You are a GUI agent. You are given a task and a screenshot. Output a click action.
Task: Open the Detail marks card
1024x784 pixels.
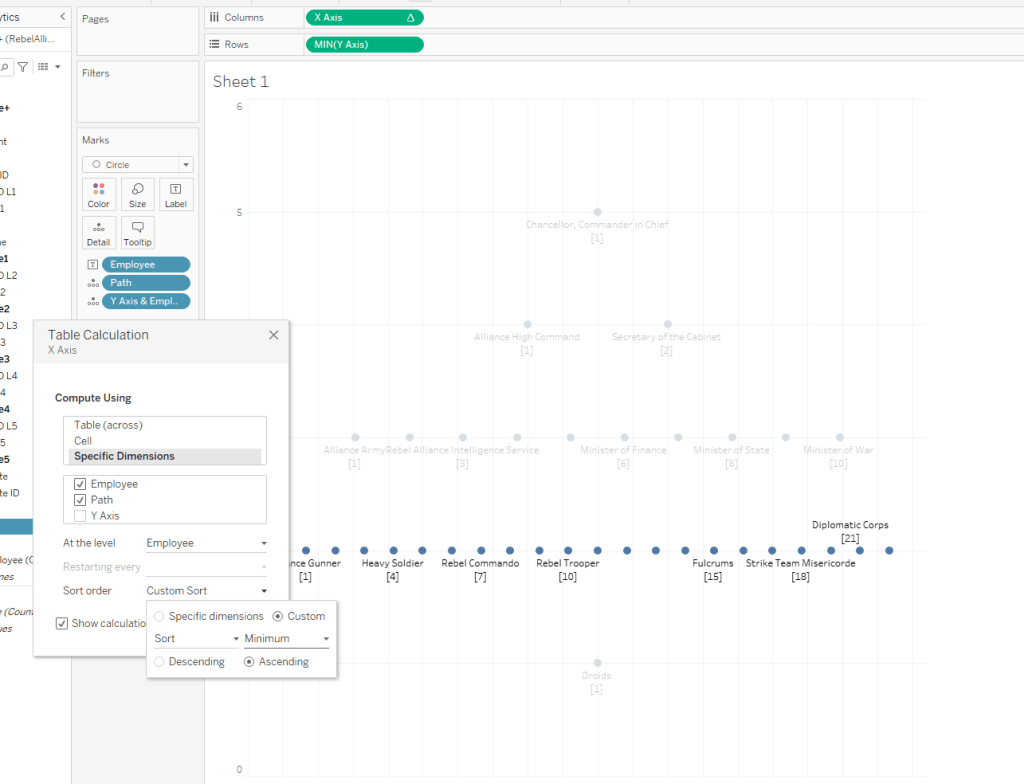[98, 232]
